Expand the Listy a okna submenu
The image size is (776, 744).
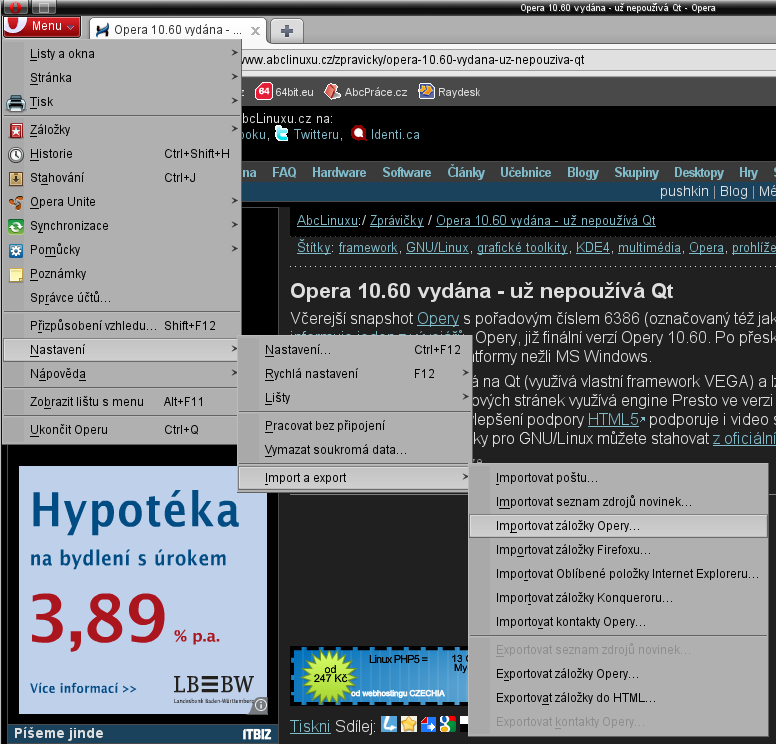point(235,52)
